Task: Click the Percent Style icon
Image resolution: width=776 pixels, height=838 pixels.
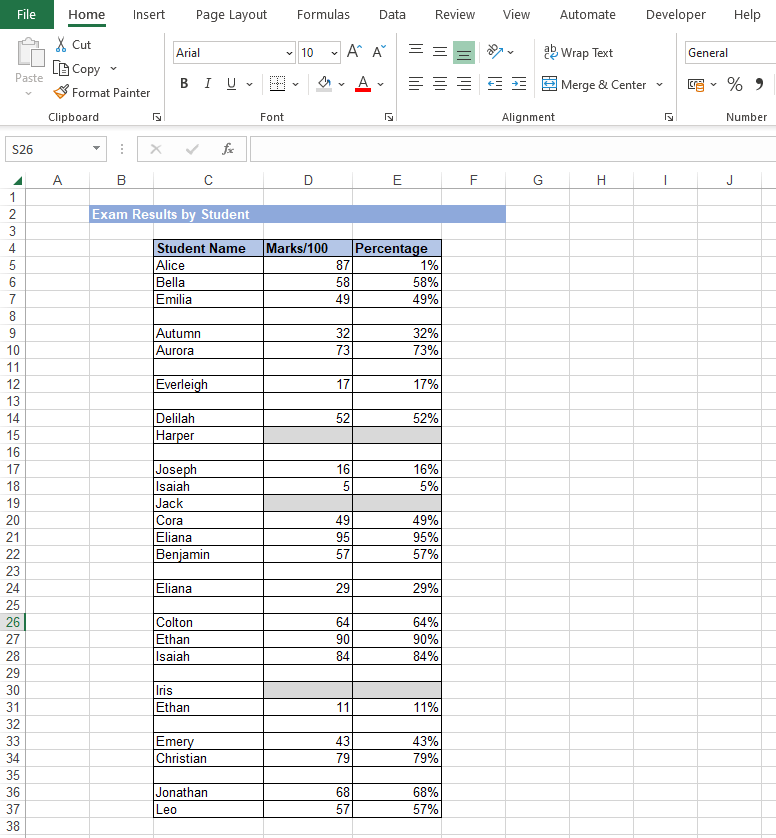Action: point(735,84)
